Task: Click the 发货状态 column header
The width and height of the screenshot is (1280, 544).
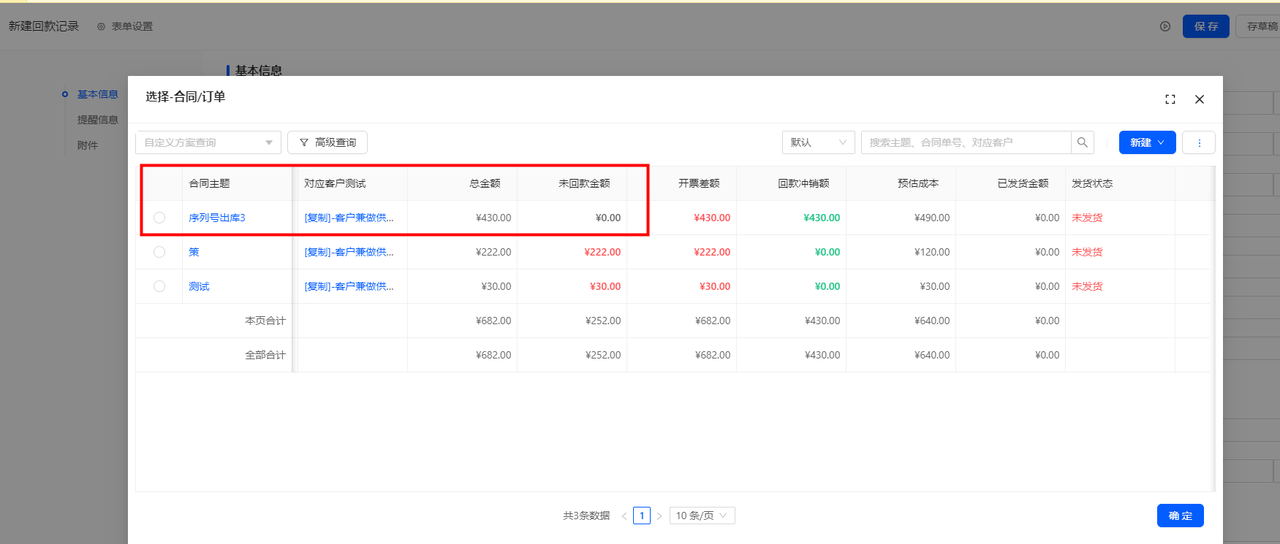Action: [1092, 184]
